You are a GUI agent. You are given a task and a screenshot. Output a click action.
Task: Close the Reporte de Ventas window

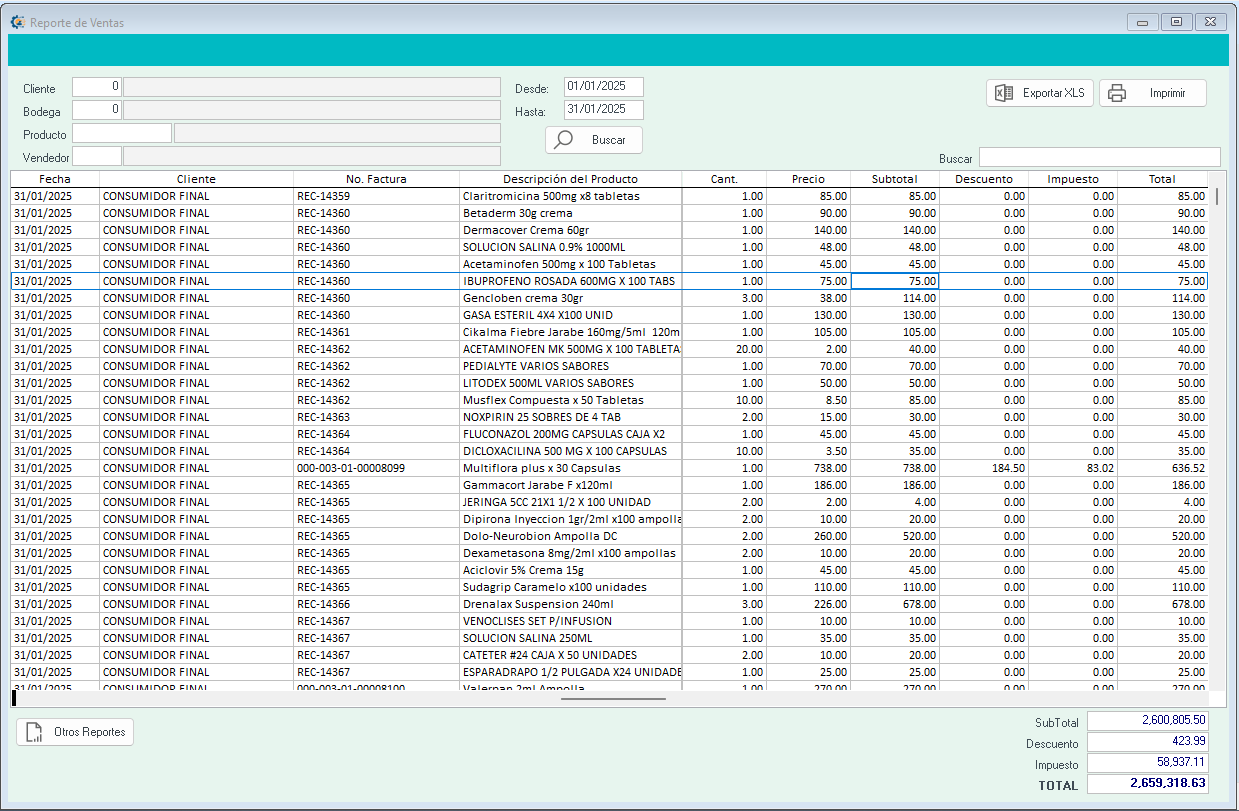click(1210, 22)
